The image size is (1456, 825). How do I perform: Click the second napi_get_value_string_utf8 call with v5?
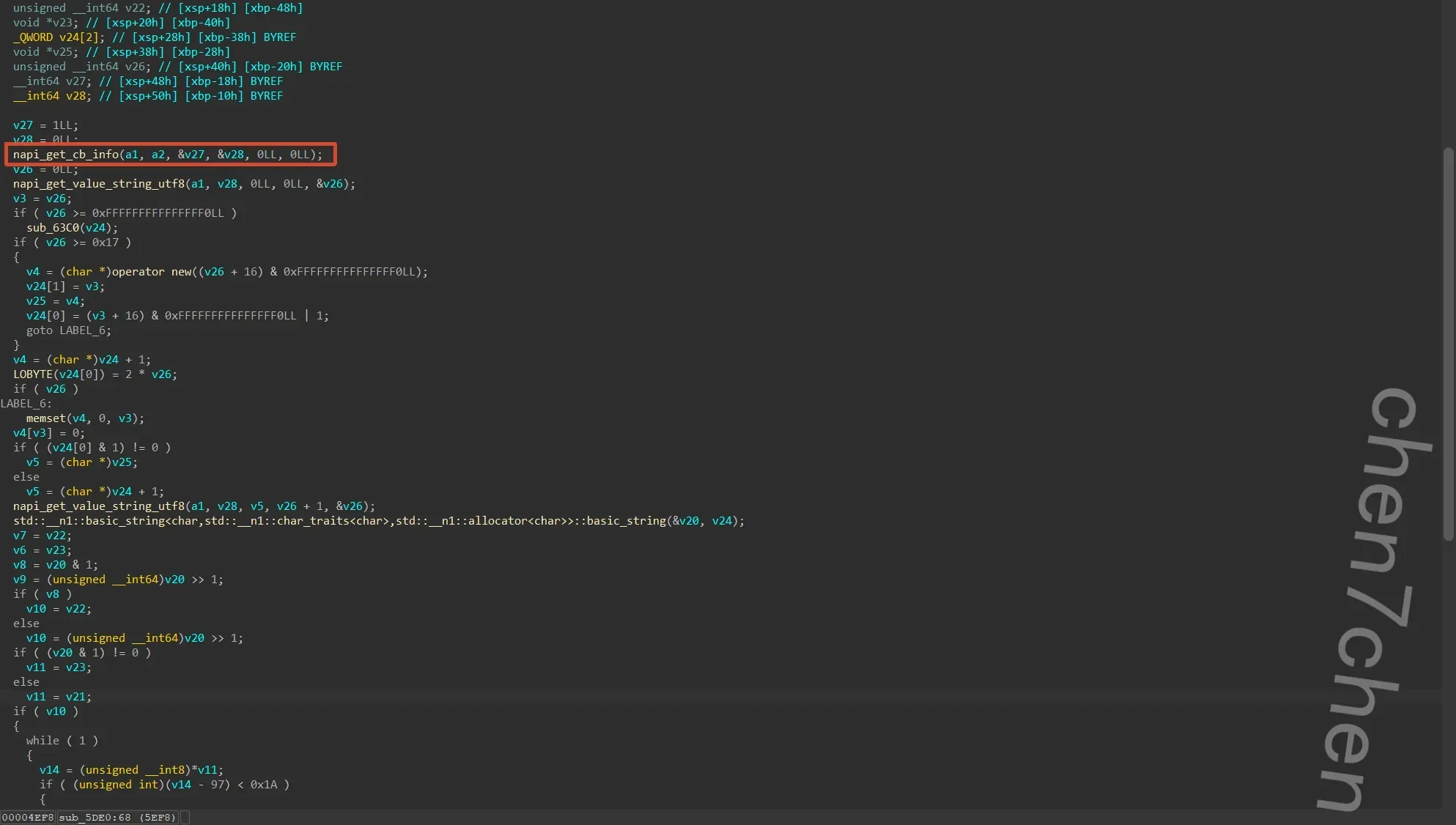coord(99,506)
